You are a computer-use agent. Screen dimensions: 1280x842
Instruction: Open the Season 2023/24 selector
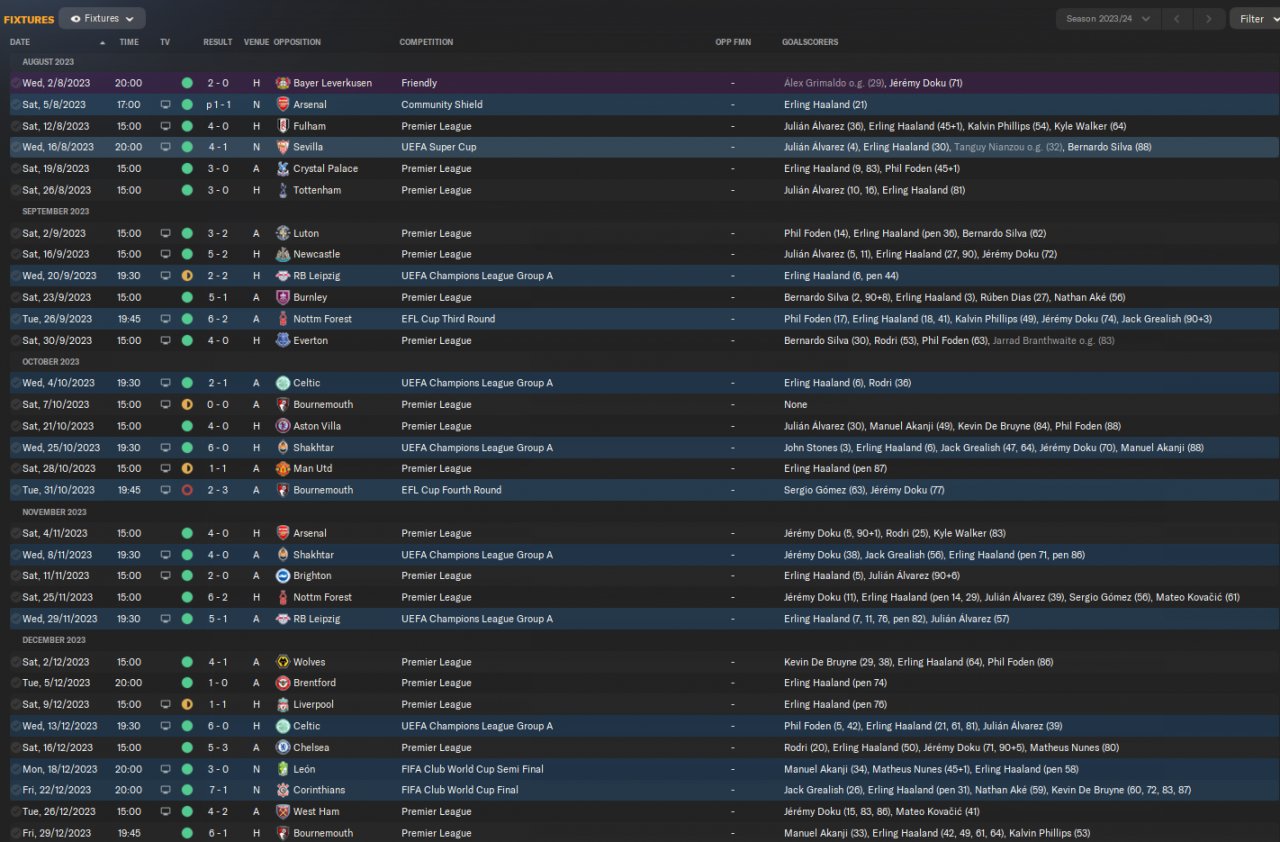1109,18
